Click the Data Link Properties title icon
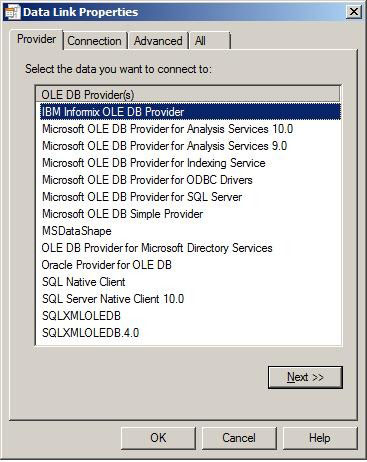Screen dimensions: 367x462 point(13,12)
